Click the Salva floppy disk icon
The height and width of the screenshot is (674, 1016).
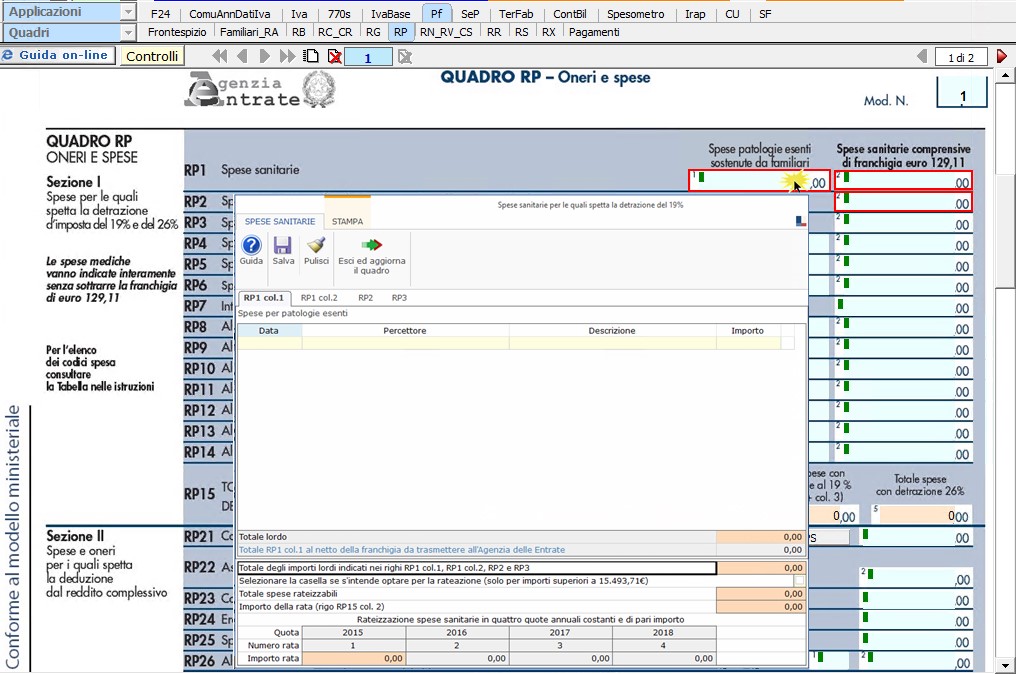click(x=283, y=246)
